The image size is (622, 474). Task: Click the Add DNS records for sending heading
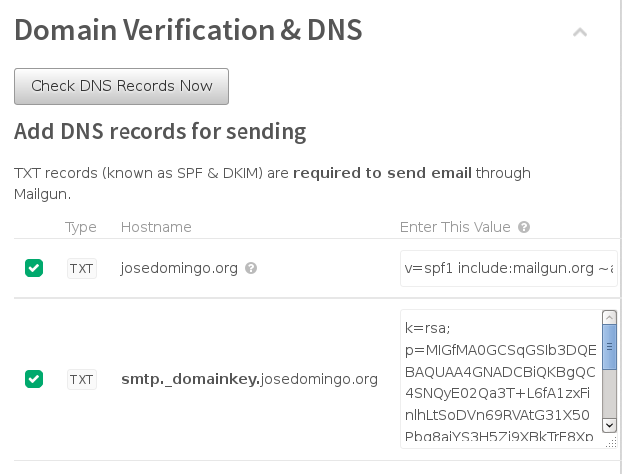160,131
